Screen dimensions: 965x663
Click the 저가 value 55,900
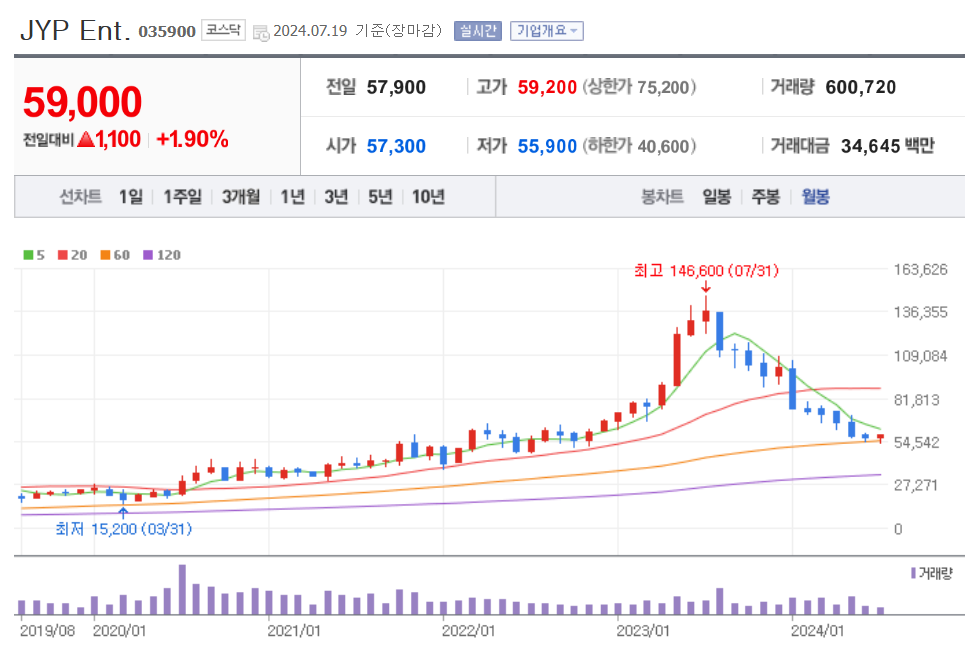(547, 147)
